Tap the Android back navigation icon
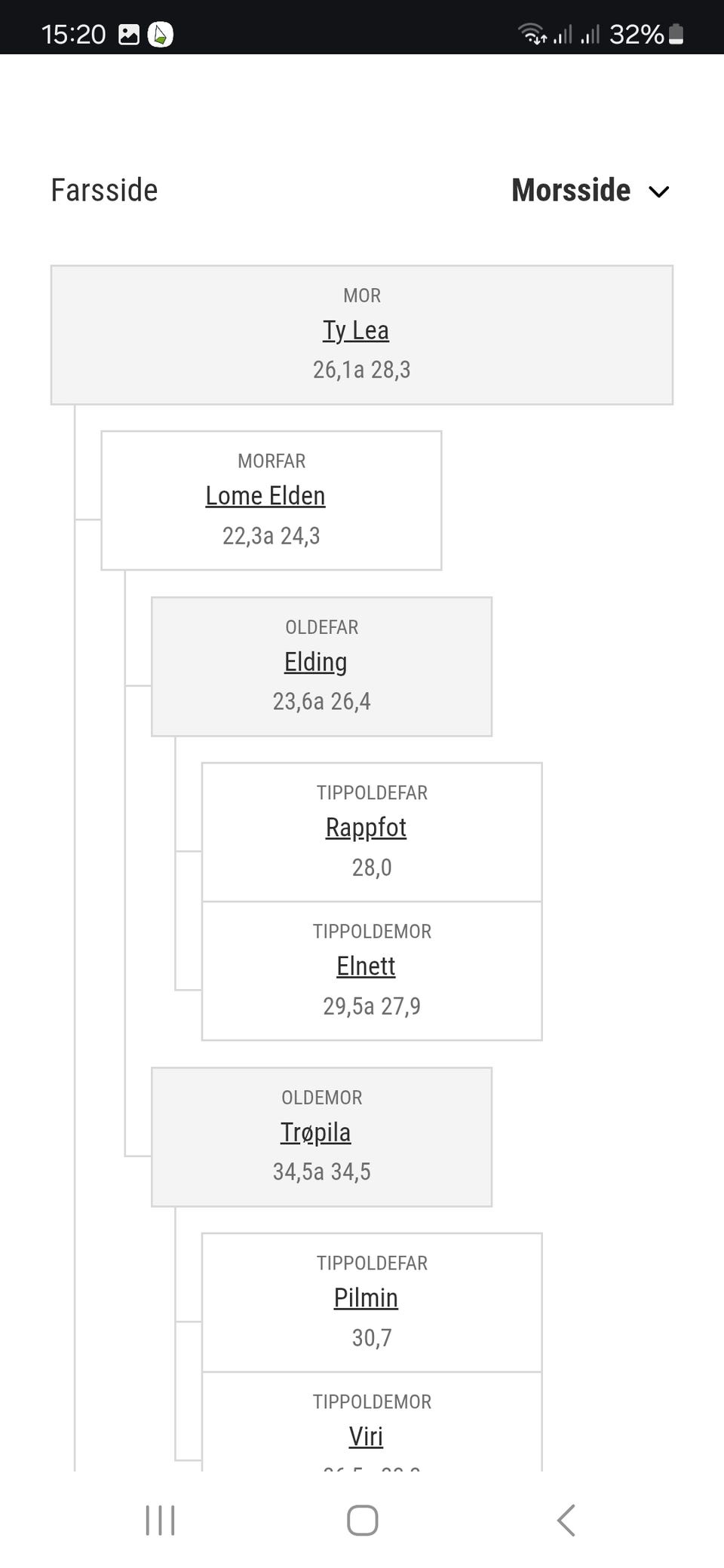This screenshot has height=1568, width=724. point(566,1520)
